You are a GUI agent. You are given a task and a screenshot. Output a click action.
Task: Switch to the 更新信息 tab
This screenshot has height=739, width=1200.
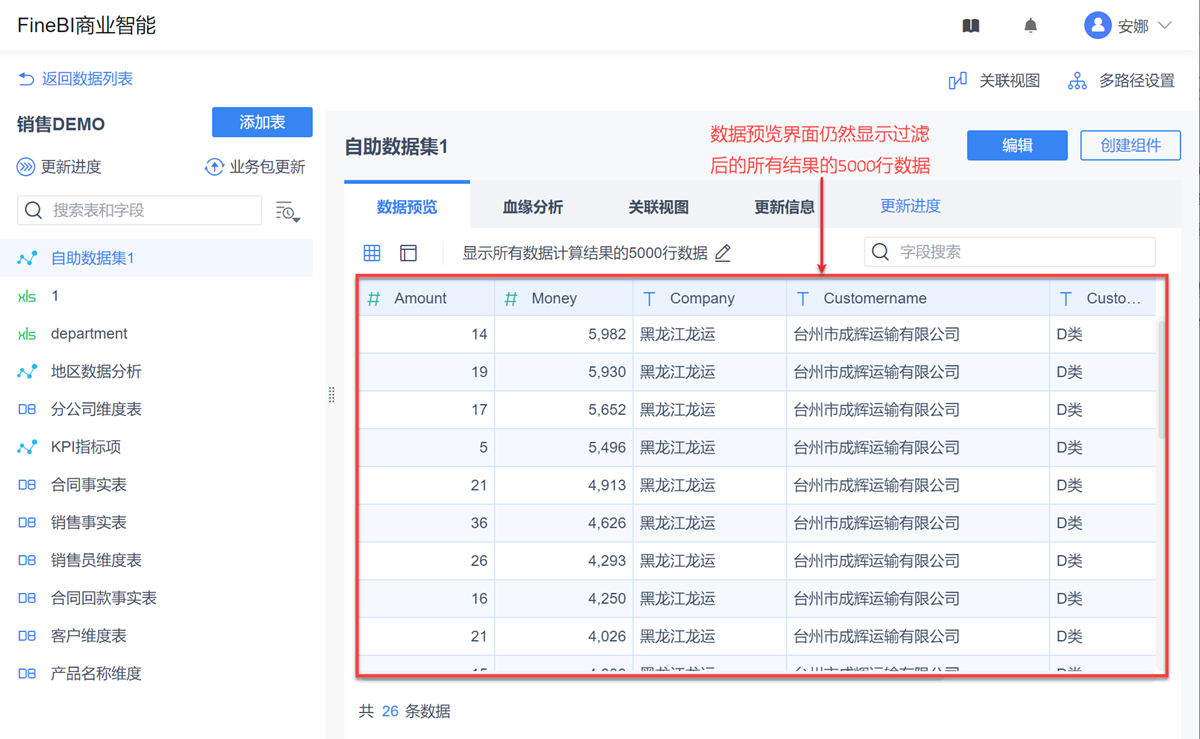point(785,207)
